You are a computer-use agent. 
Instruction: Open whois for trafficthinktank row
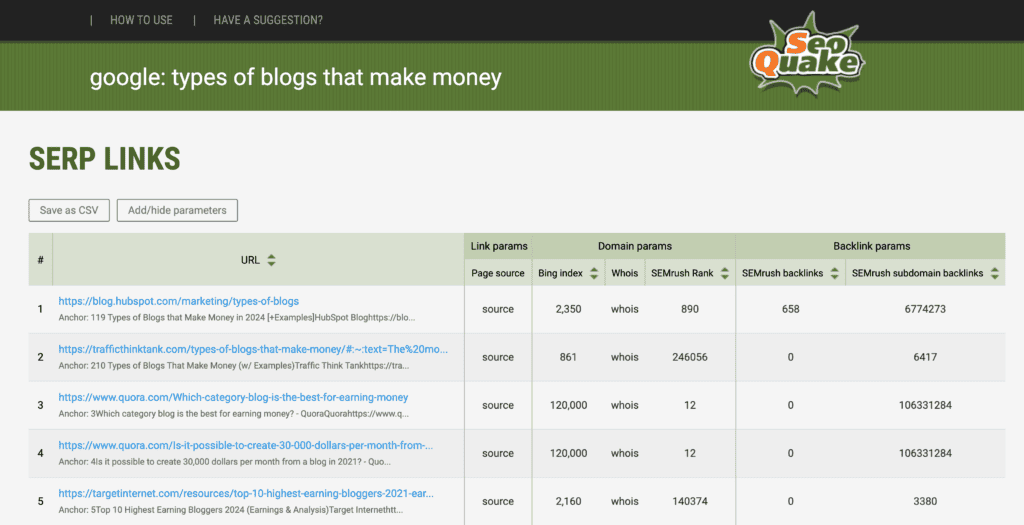click(x=624, y=357)
